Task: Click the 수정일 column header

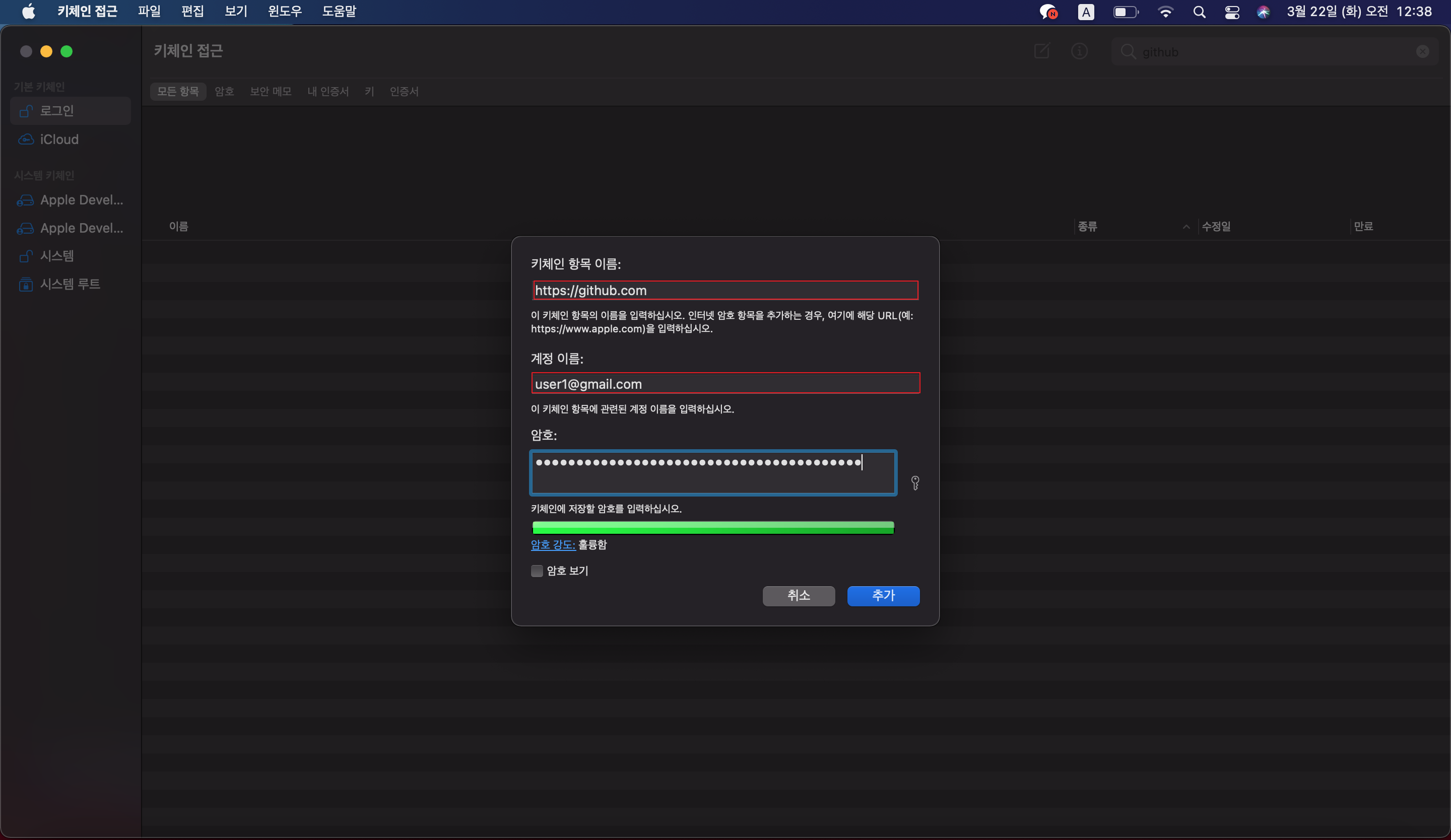Action: 1216,227
